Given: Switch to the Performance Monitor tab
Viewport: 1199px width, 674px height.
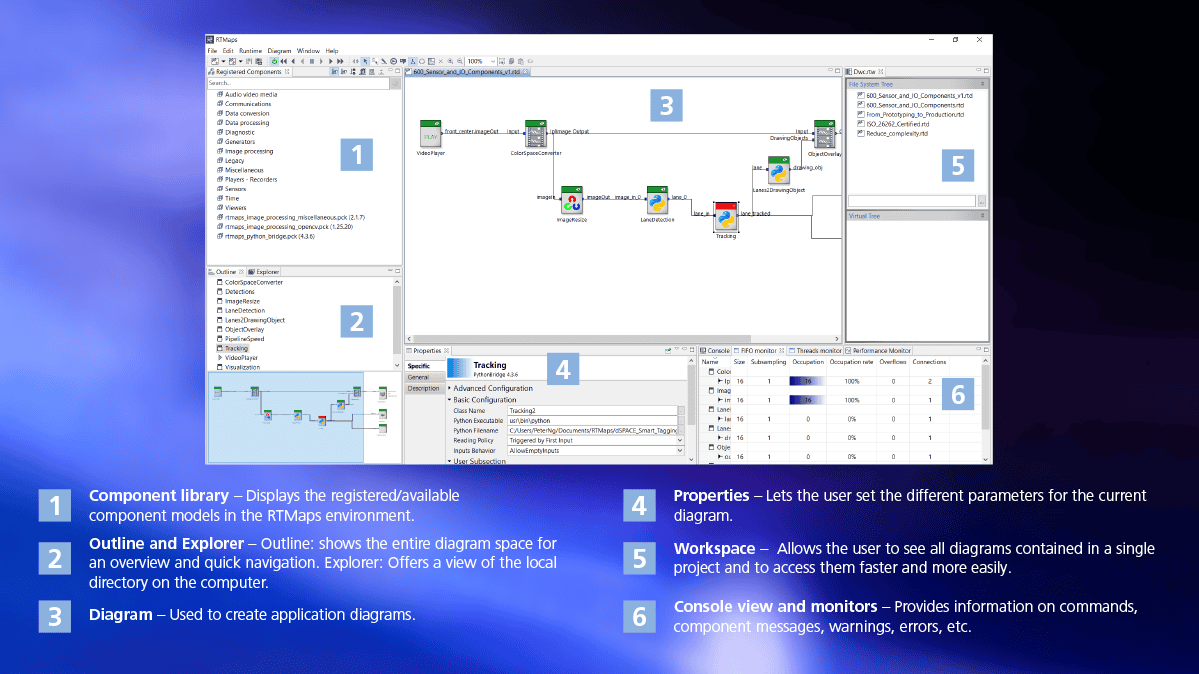Looking at the screenshot, I should coord(878,351).
